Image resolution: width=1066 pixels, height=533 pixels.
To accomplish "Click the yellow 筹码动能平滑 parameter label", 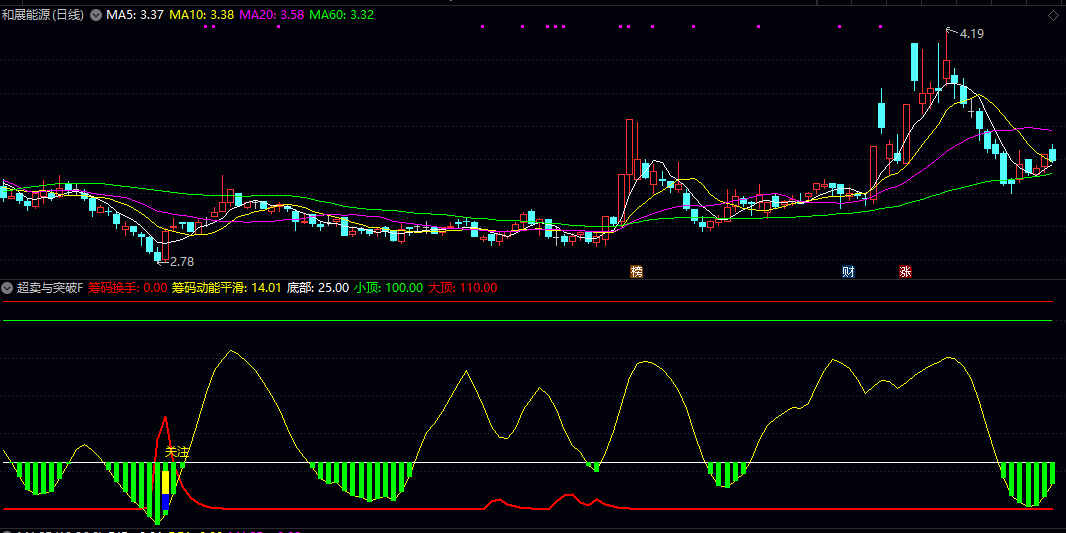I will [226, 288].
